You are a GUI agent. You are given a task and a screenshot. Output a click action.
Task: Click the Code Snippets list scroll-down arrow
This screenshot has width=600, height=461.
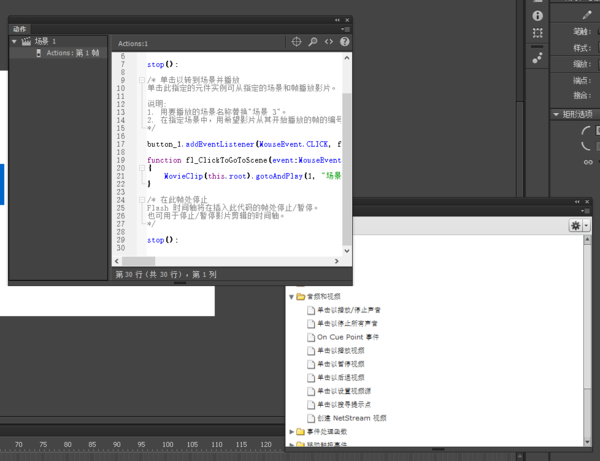pos(587,442)
